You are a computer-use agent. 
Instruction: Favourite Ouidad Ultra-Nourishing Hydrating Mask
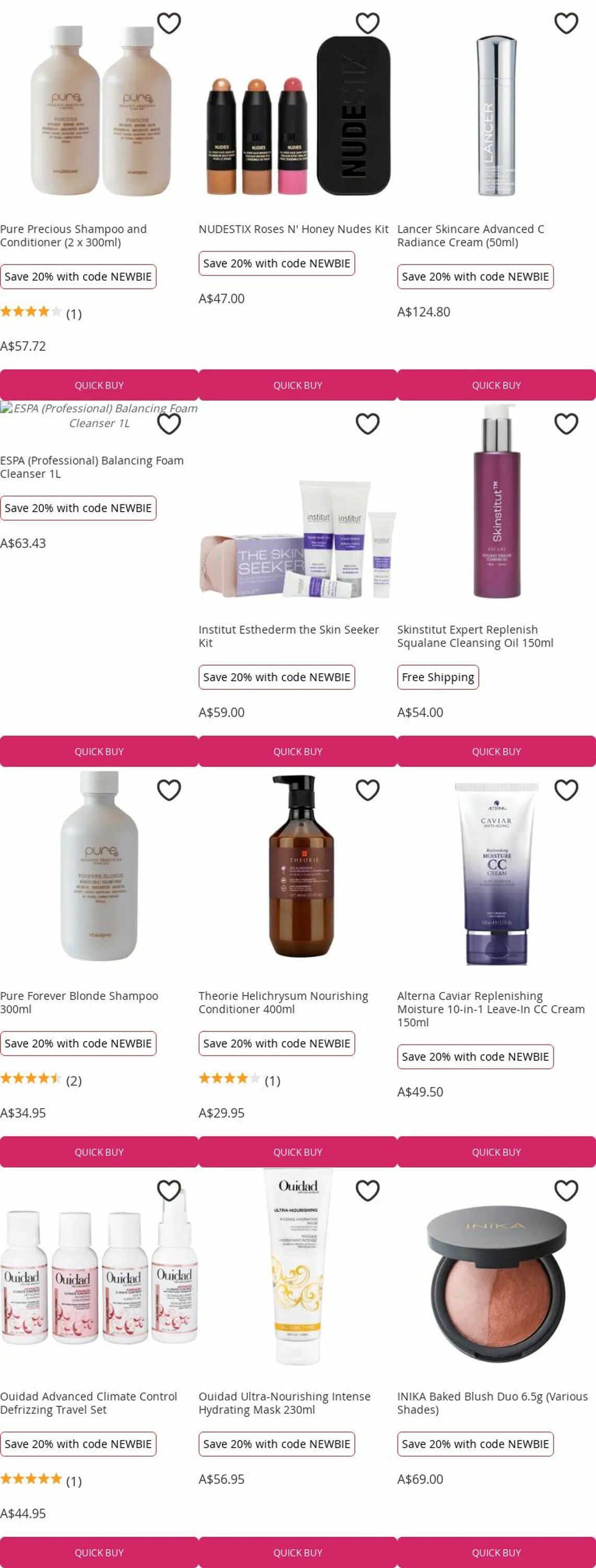[x=367, y=1191]
